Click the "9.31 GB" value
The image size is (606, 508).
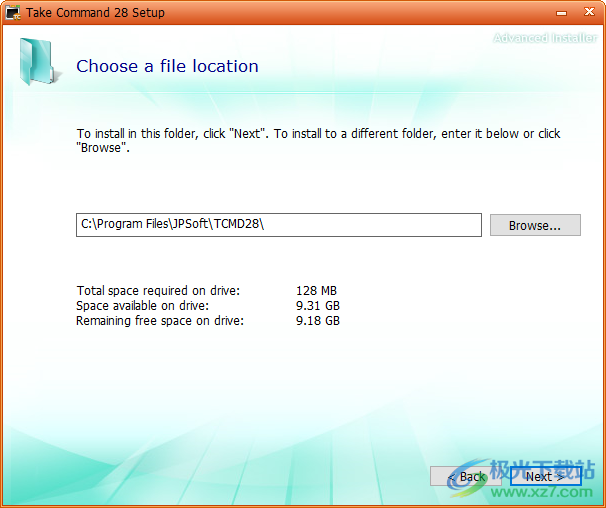point(318,305)
